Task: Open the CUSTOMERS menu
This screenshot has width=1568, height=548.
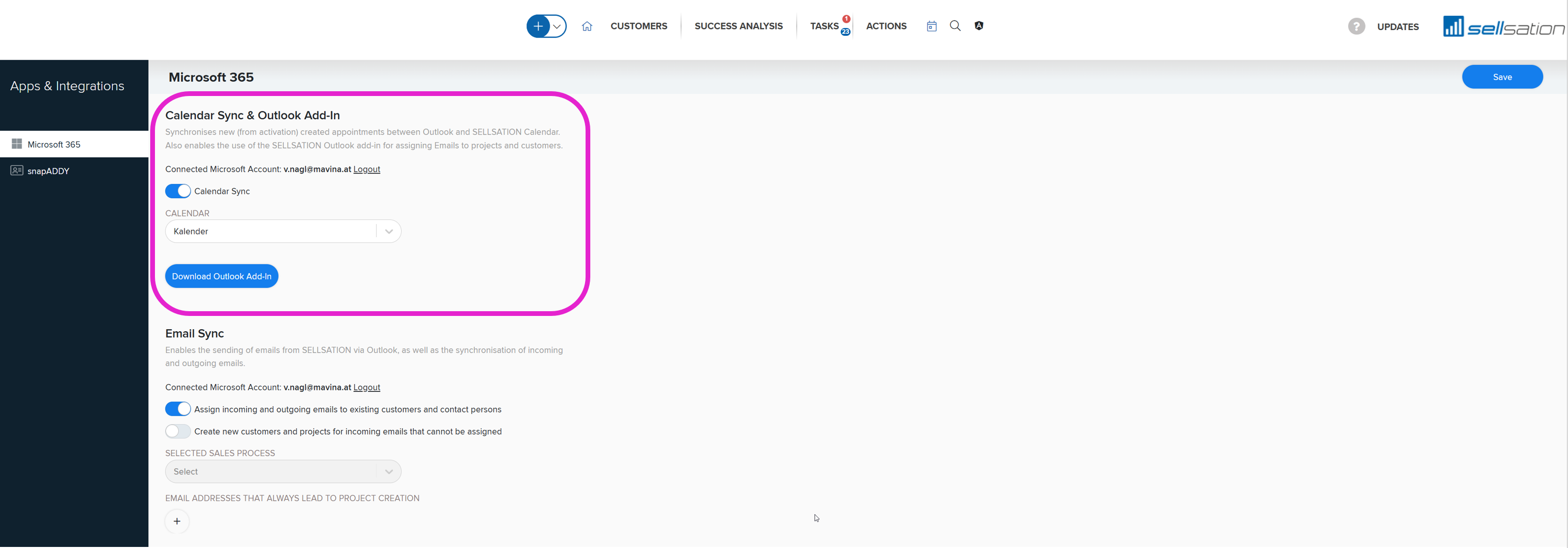Action: [638, 26]
